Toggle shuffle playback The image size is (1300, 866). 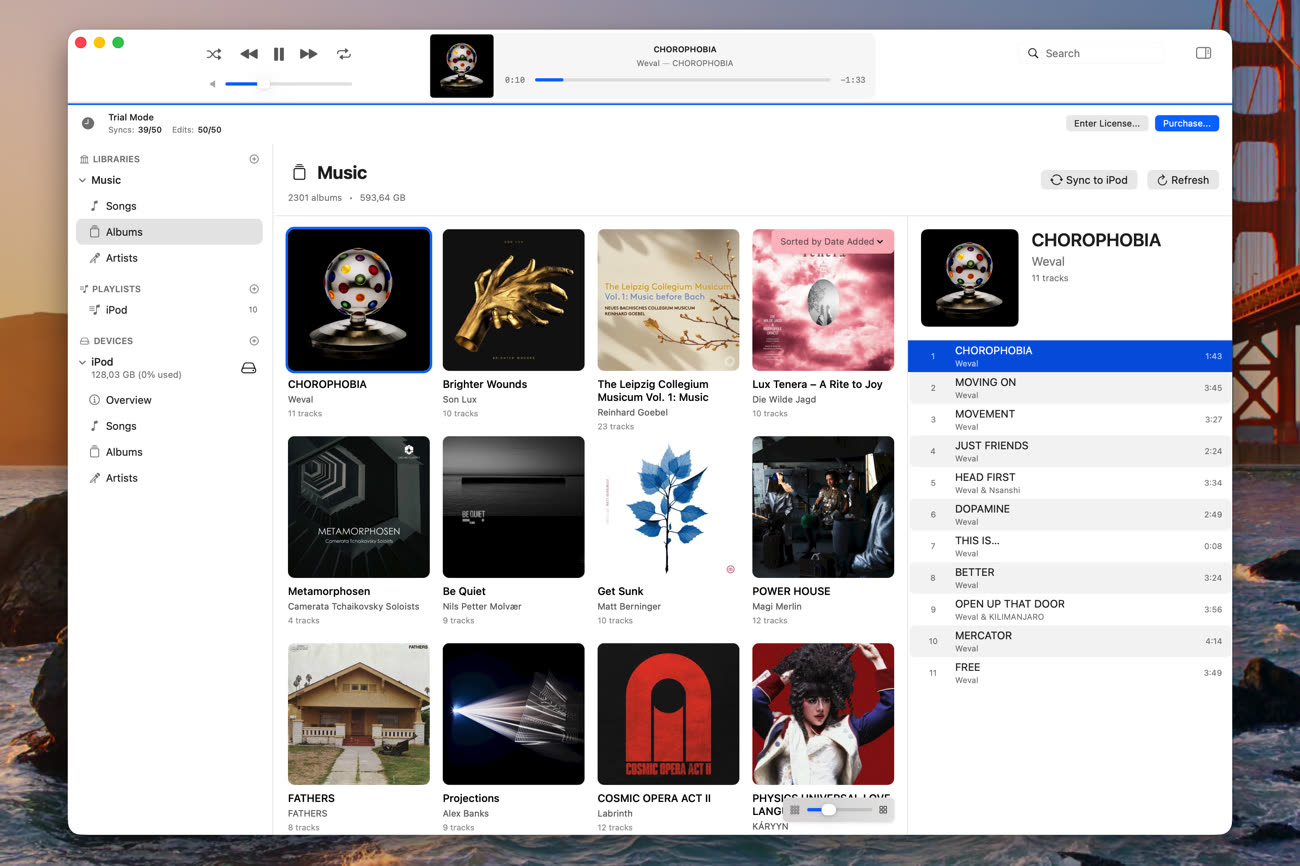pos(214,54)
